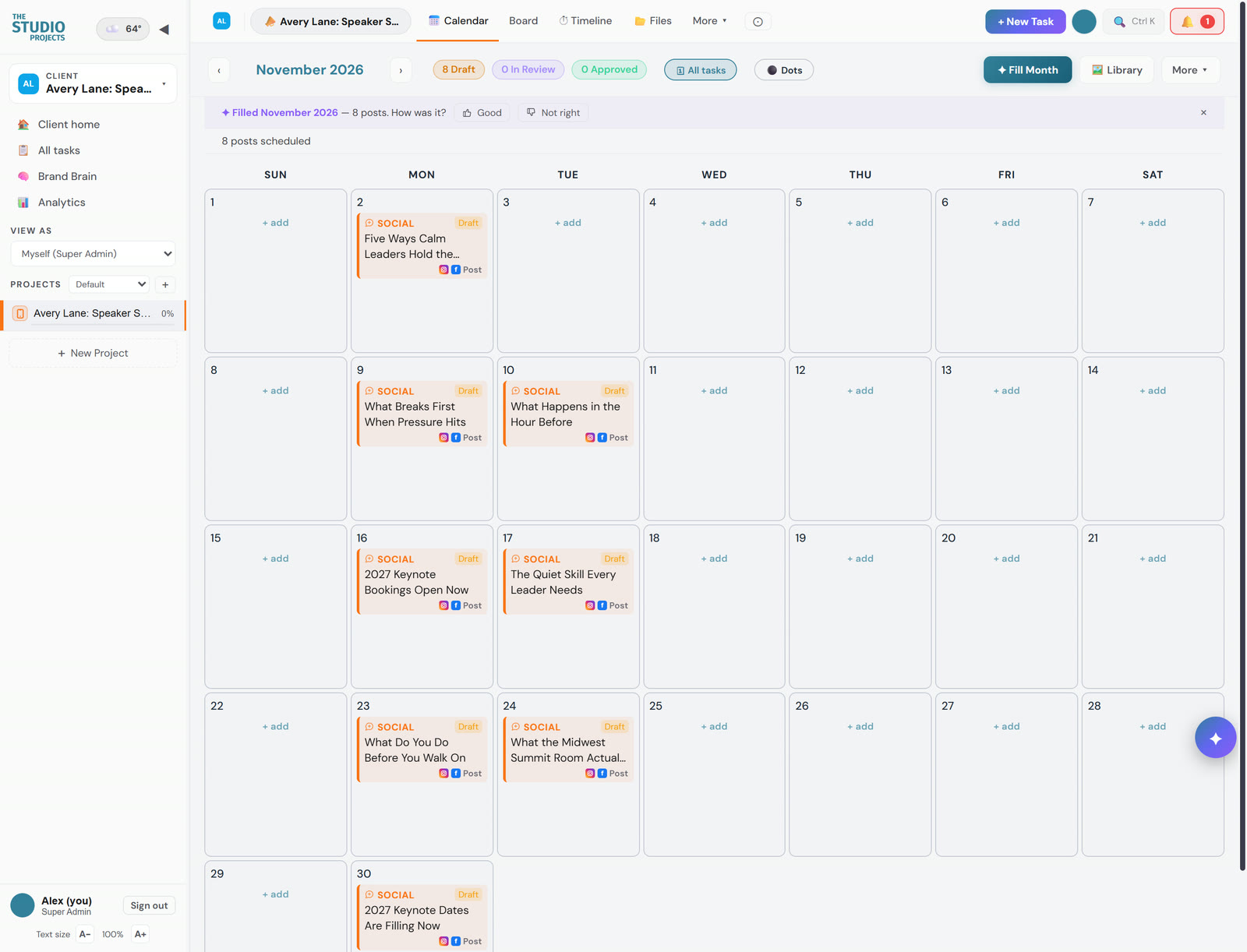Viewport: 1247px width, 952px height.
Task: Expand the client selector Avery Lane
Action: click(94, 83)
